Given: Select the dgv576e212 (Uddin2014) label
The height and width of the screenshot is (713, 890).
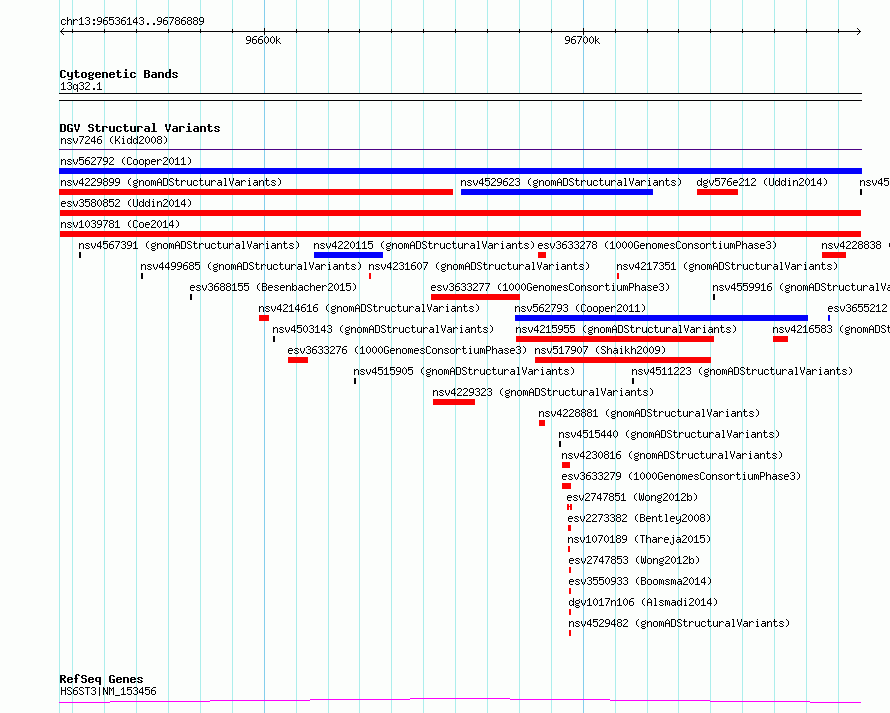Looking at the screenshot, I should 762,182.
